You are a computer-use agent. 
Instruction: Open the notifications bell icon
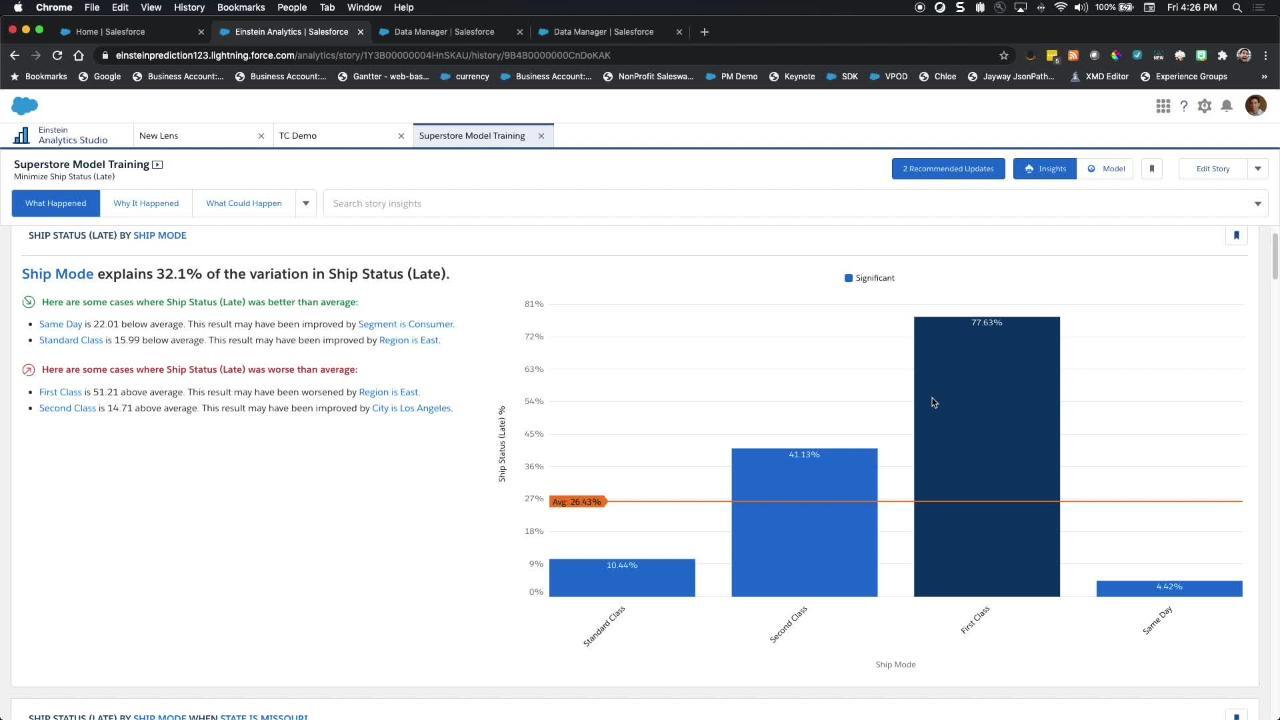1227,106
